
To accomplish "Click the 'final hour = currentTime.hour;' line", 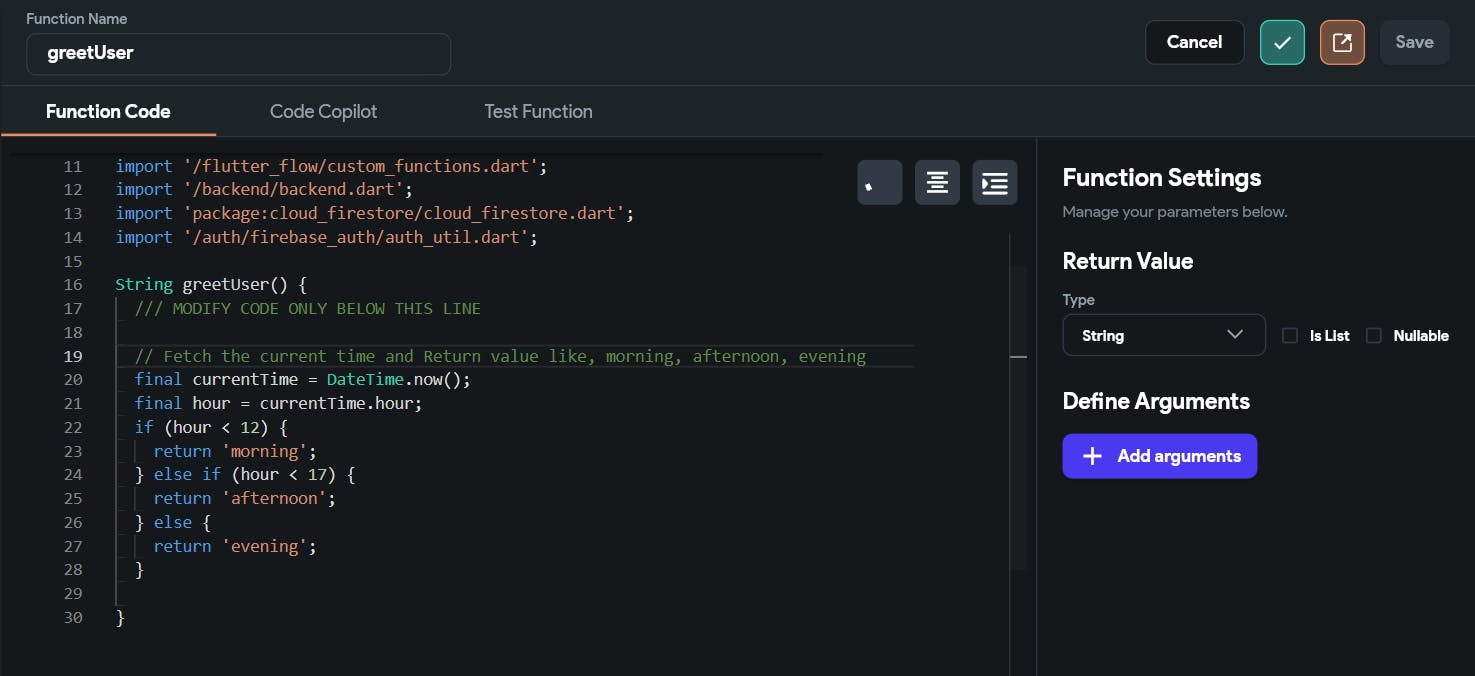I will click(279, 403).
